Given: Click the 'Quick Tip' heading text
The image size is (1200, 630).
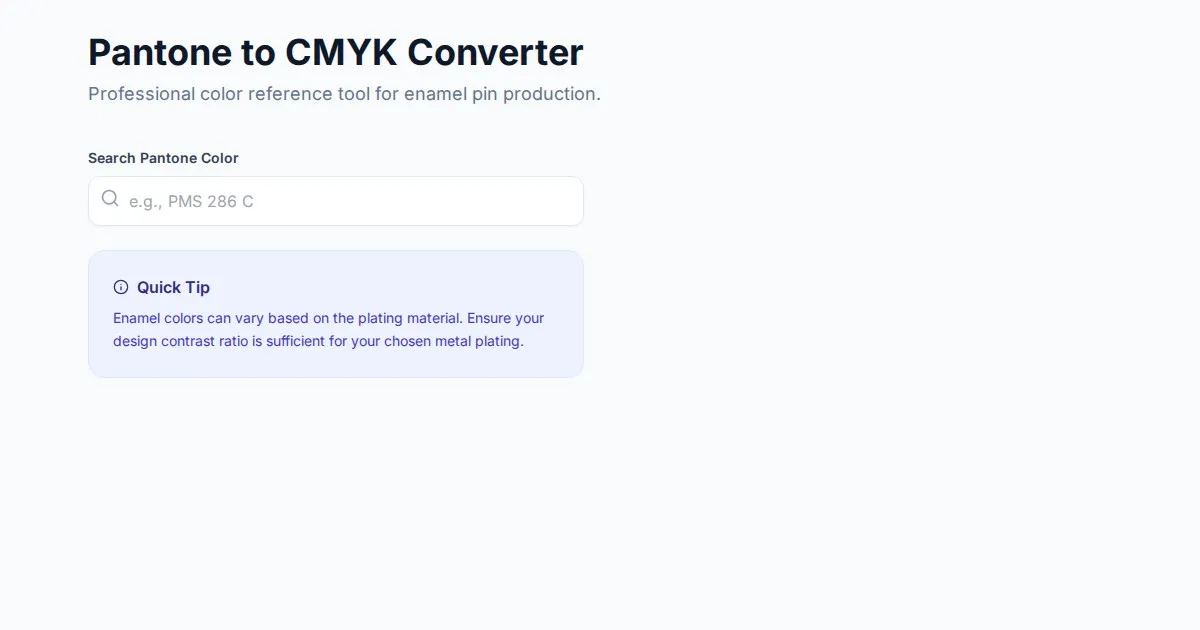Looking at the screenshot, I should pos(173,287).
